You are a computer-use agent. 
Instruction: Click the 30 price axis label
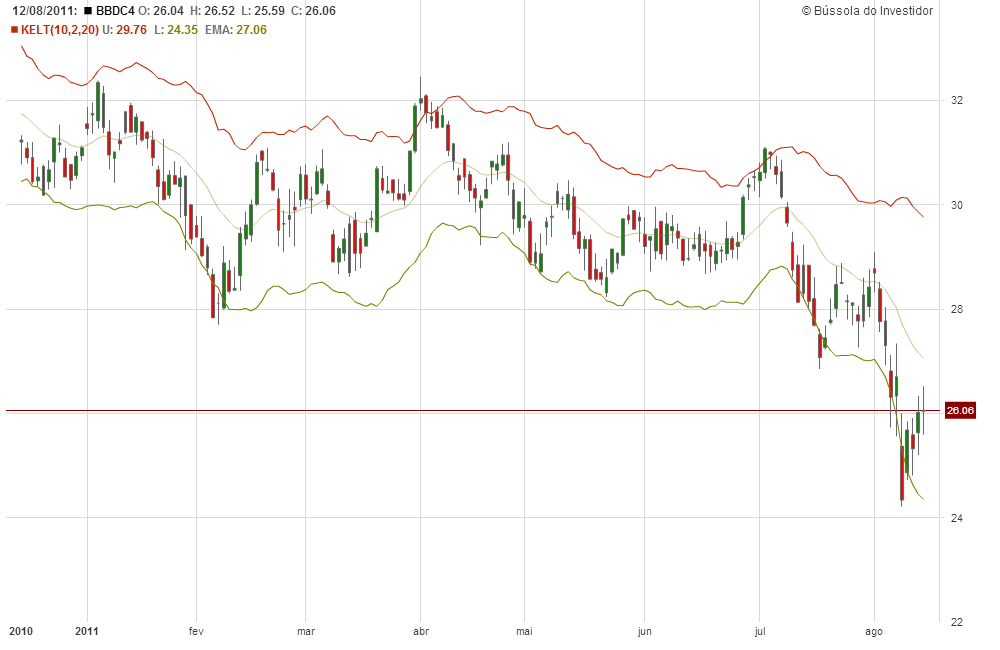tap(957, 205)
